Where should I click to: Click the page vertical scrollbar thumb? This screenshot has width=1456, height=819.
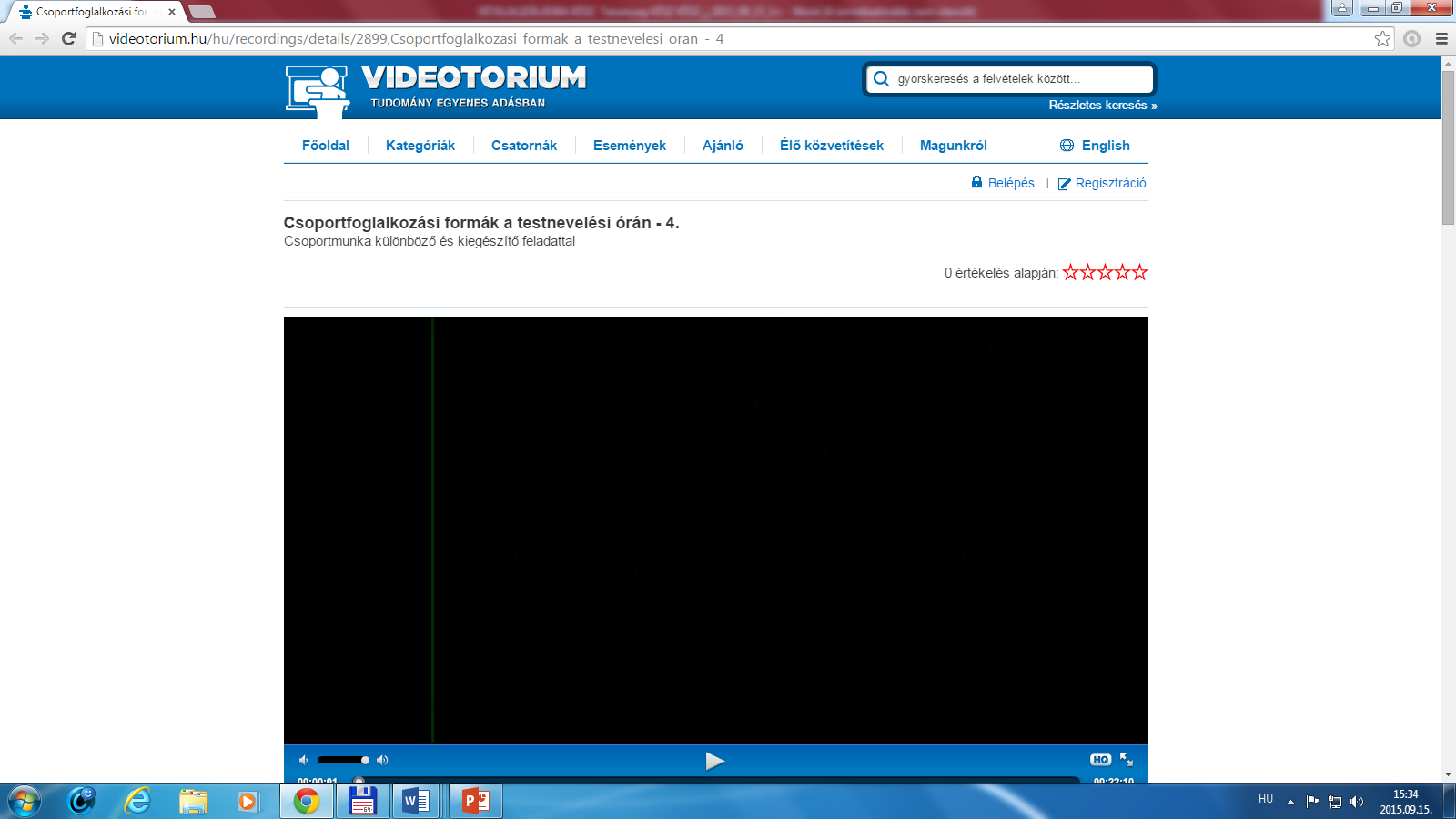click(x=1448, y=147)
